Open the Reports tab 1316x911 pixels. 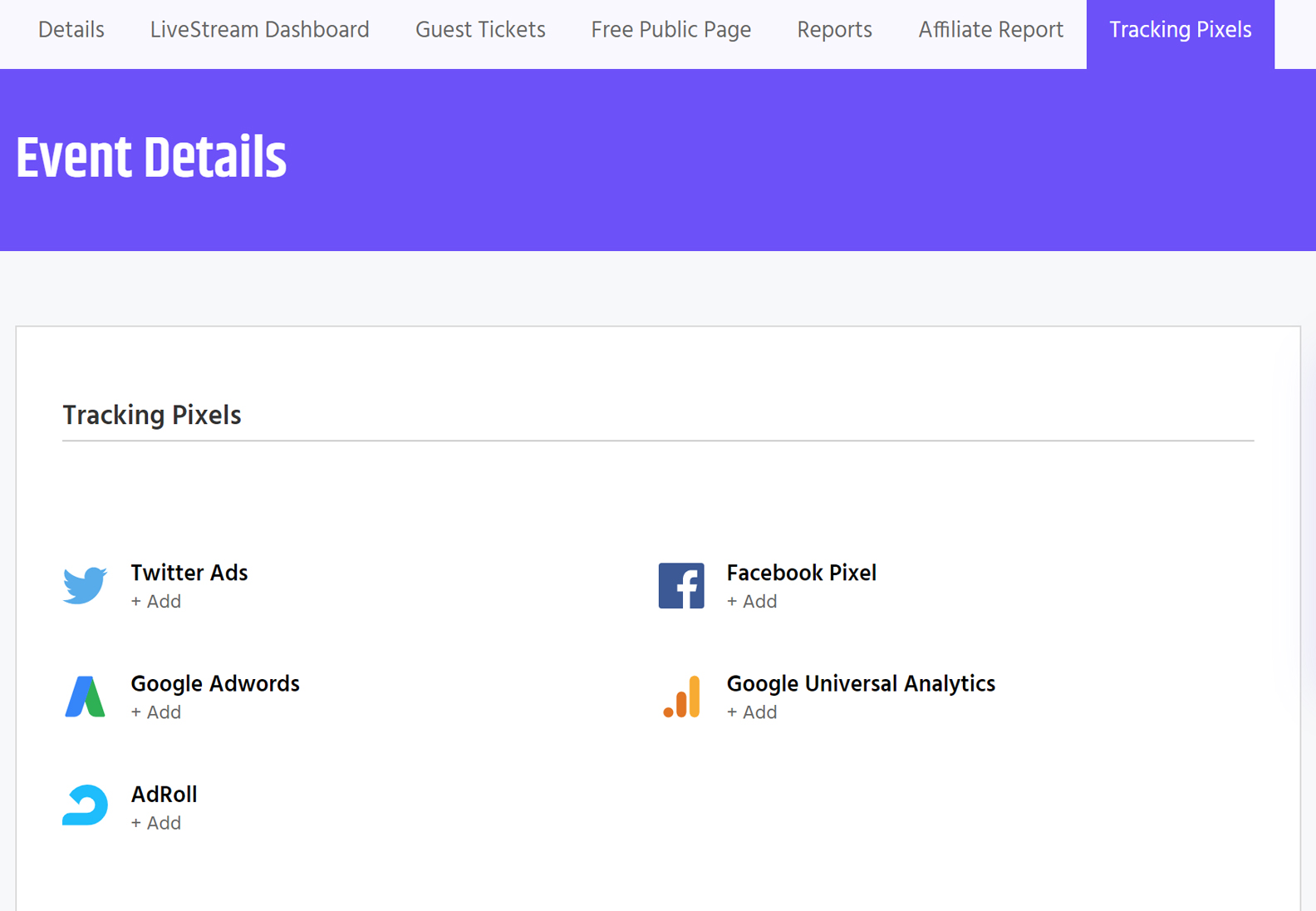click(835, 30)
